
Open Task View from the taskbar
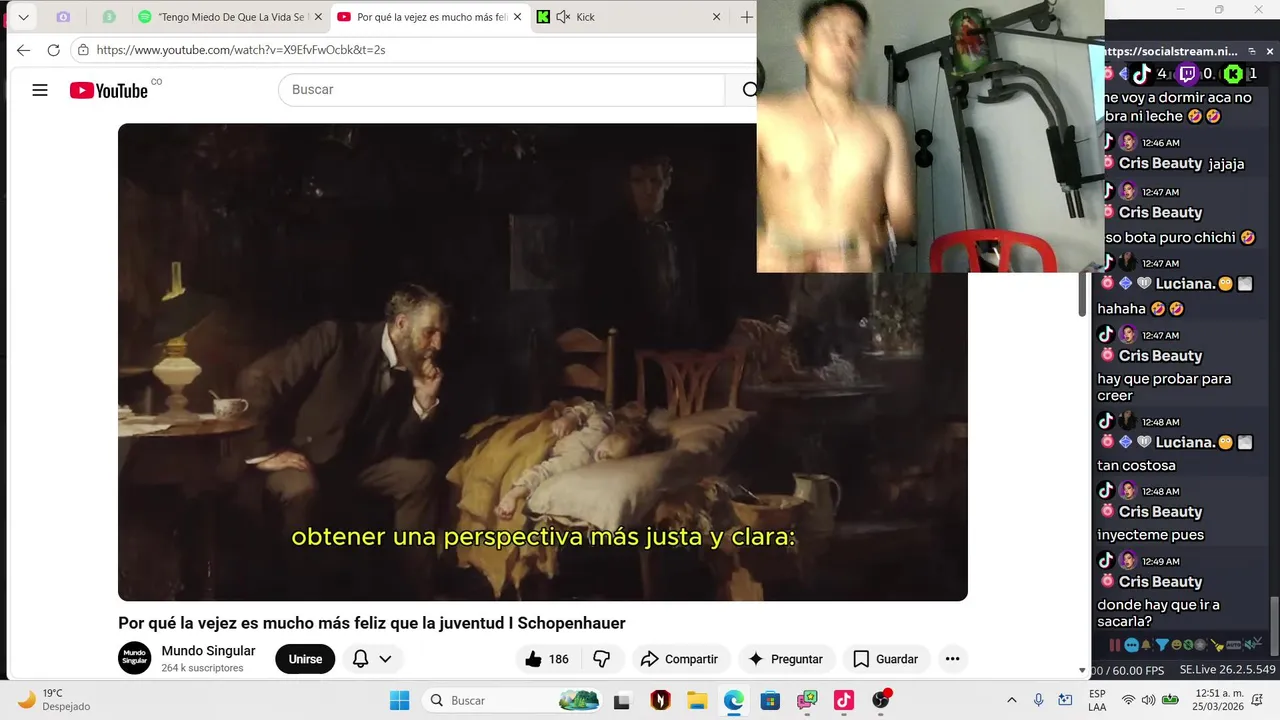(x=622, y=700)
